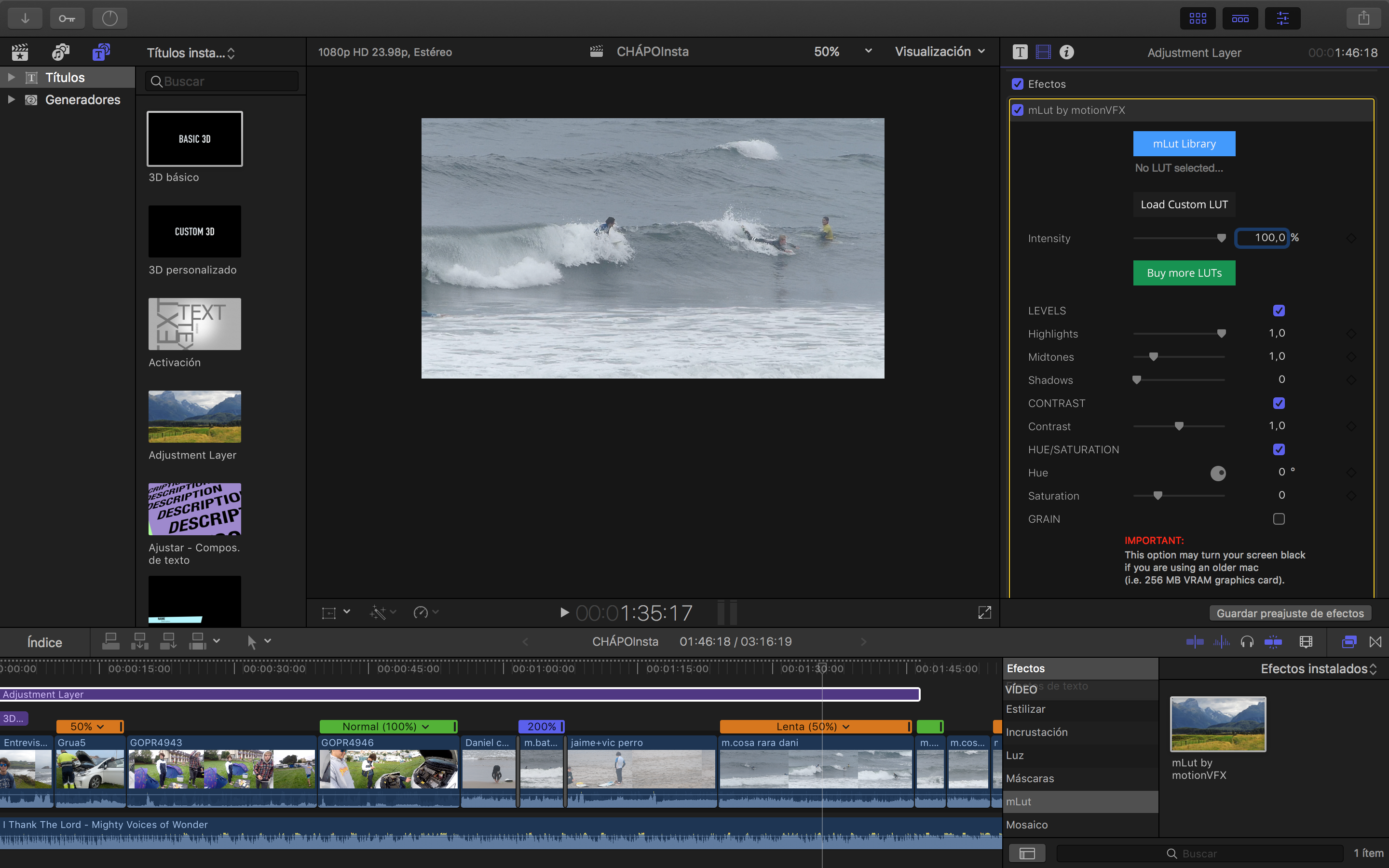1389x868 pixels.
Task: Select mLut effects category
Action: 1080,801
